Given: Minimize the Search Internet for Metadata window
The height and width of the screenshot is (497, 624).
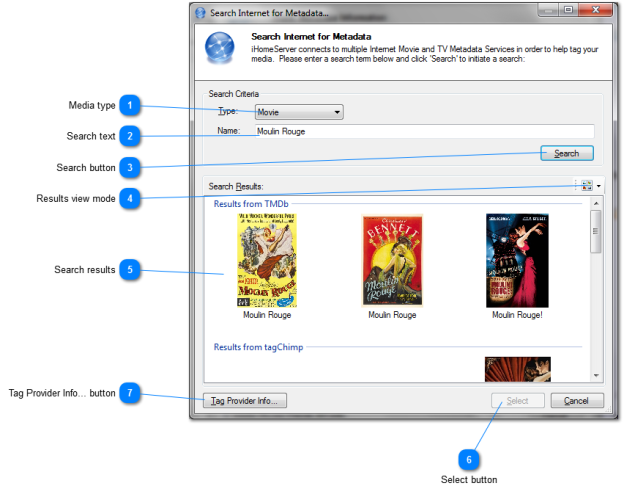Looking at the screenshot, I should pyautogui.click(x=548, y=10).
